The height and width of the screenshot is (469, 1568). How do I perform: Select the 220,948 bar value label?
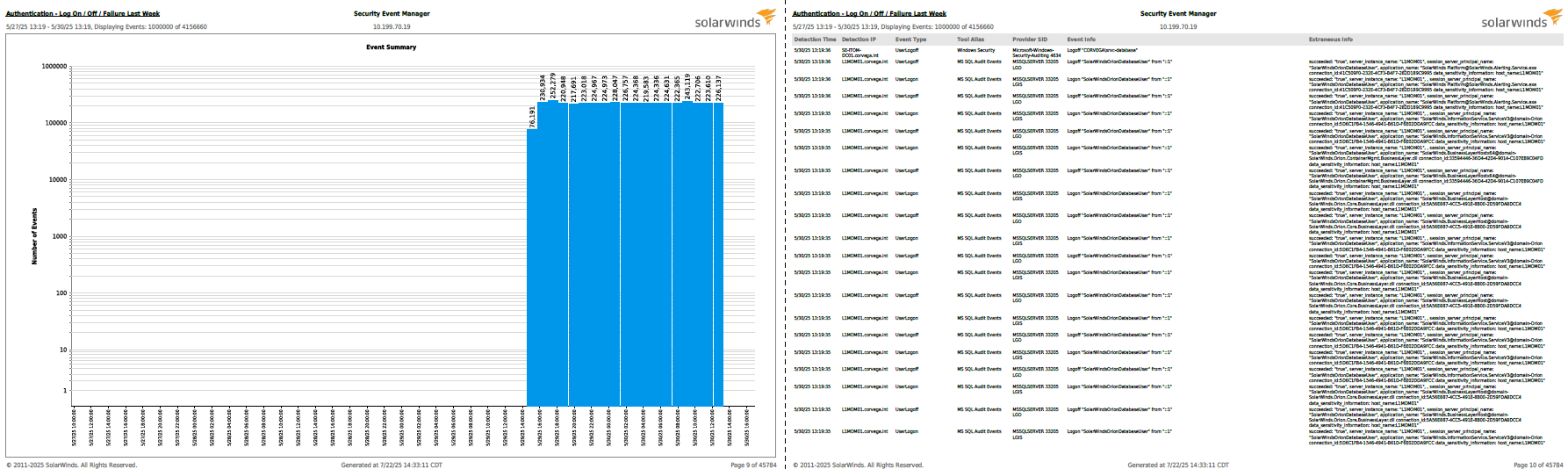point(563,88)
